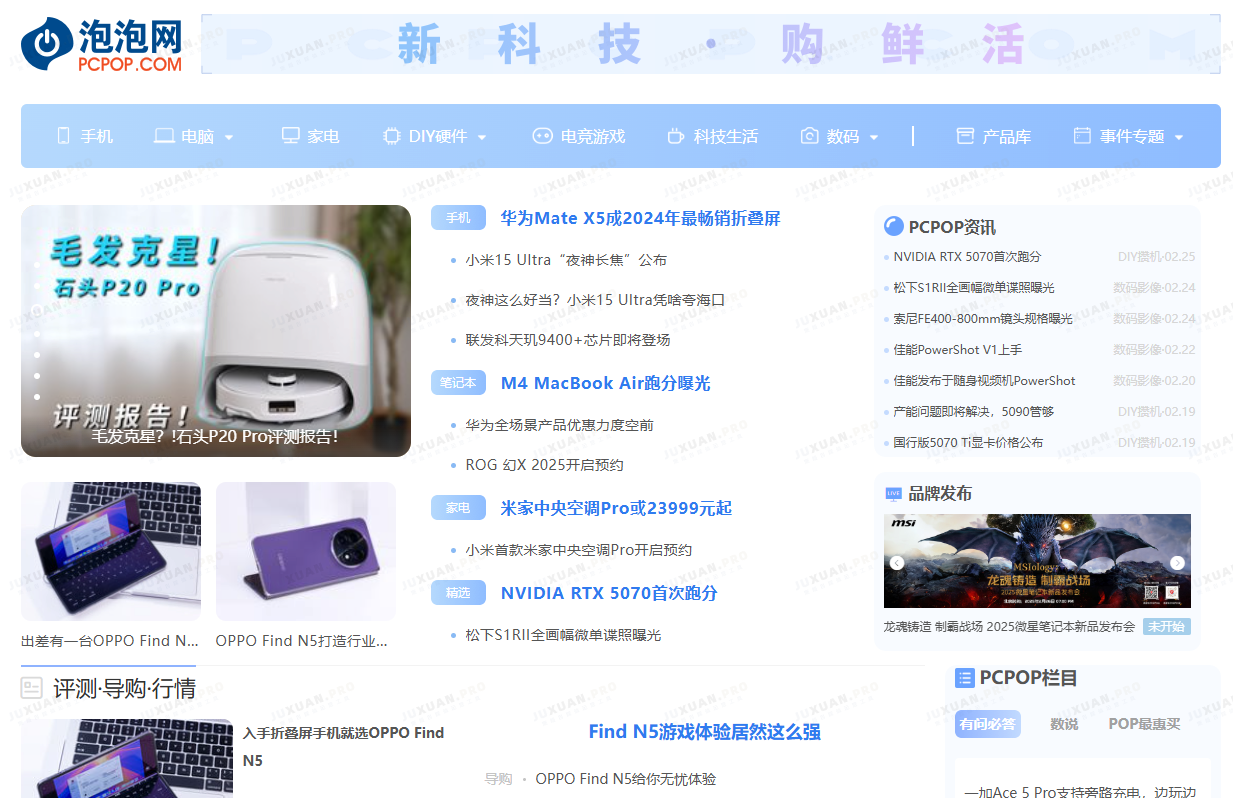Open headline NVIDIA RTX 5070首次跑分

pos(609,593)
